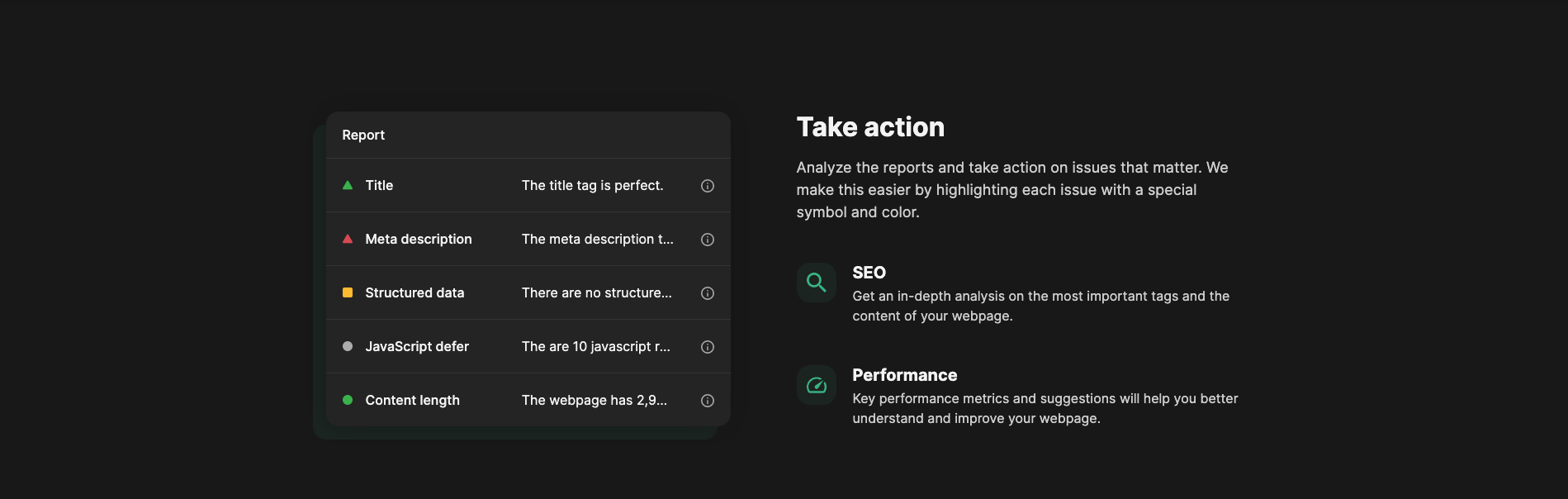The image size is (1568, 499).
Task: Click the red triangle beside Meta description
Action: click(348, 239)
